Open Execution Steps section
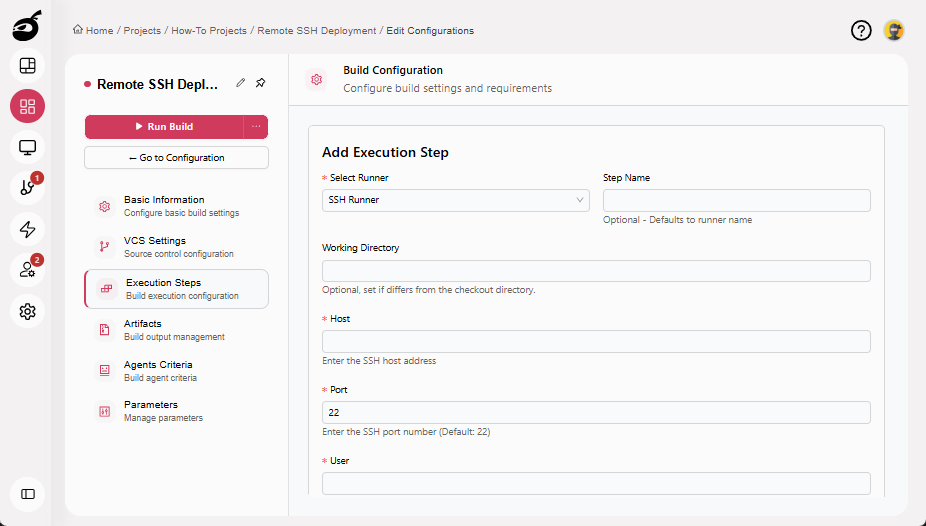926x526 pixels. 176,289
